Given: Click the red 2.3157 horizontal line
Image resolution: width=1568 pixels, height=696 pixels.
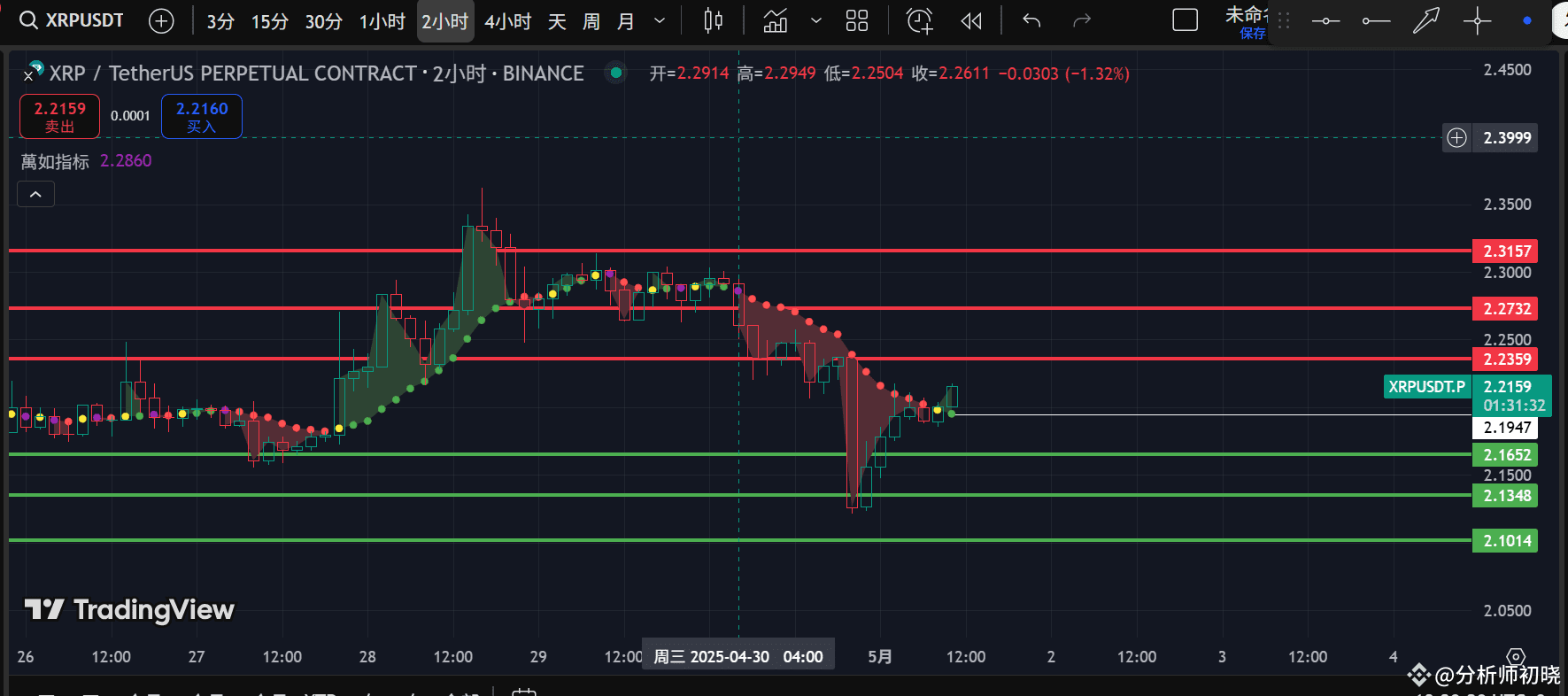Looking at the screenshot, I should pyautogui.click(x=740, y=251).
